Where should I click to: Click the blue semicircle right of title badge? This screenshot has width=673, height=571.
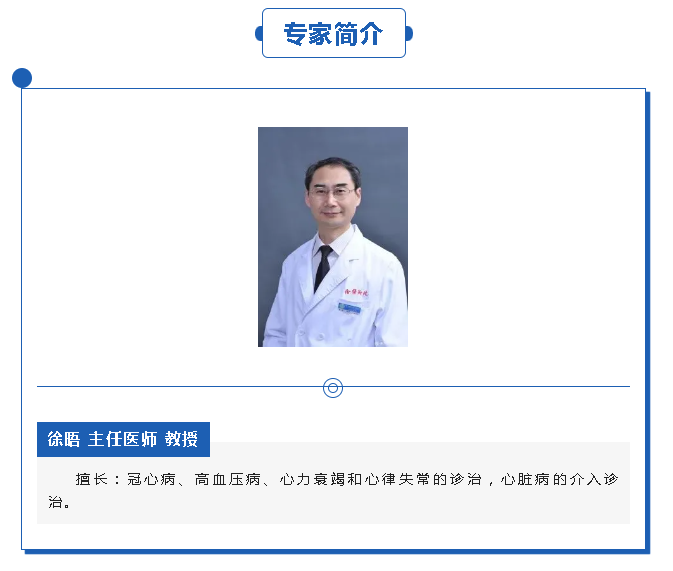click(x=409, y=33)
